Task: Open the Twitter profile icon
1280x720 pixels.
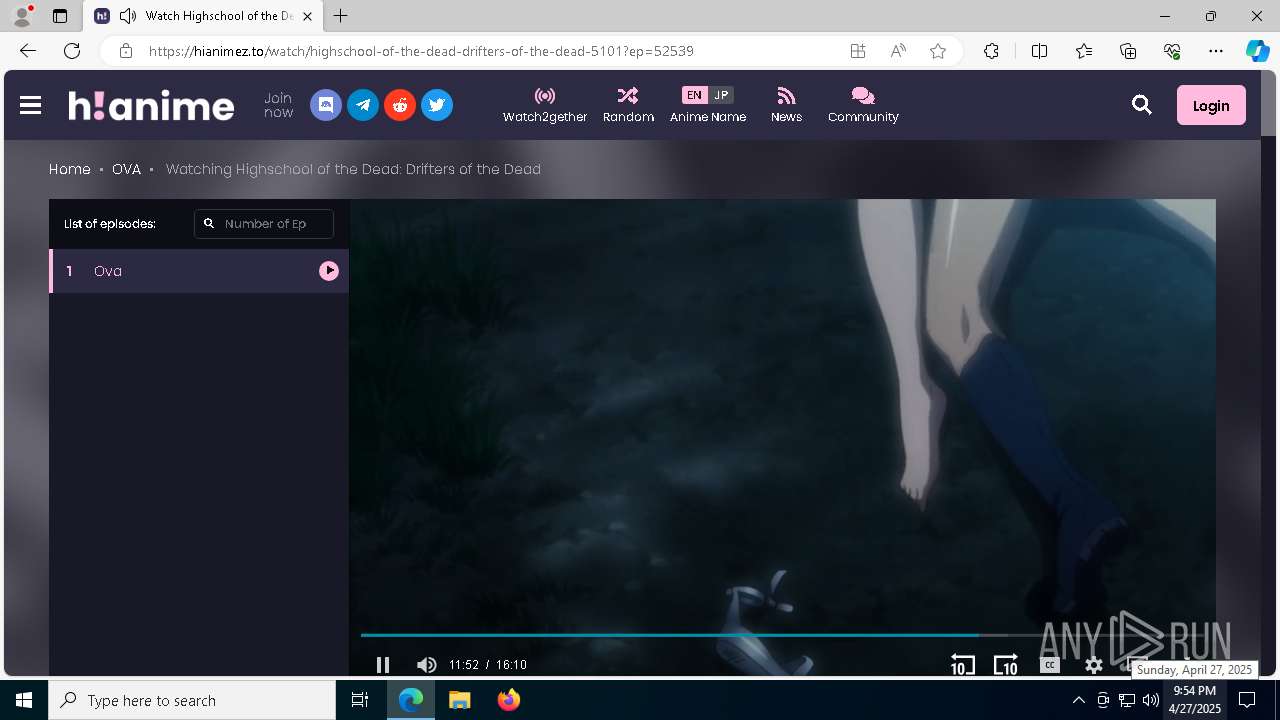Action: point(437,105)
